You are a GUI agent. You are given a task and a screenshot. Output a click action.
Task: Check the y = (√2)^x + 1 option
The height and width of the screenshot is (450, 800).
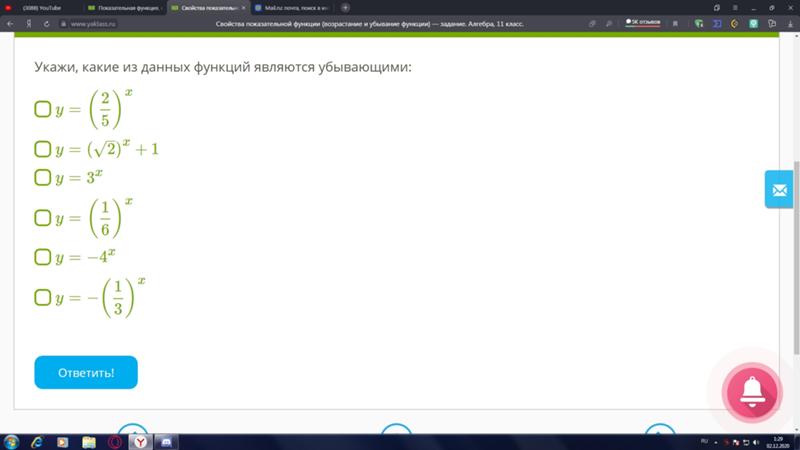pos(43,149)
